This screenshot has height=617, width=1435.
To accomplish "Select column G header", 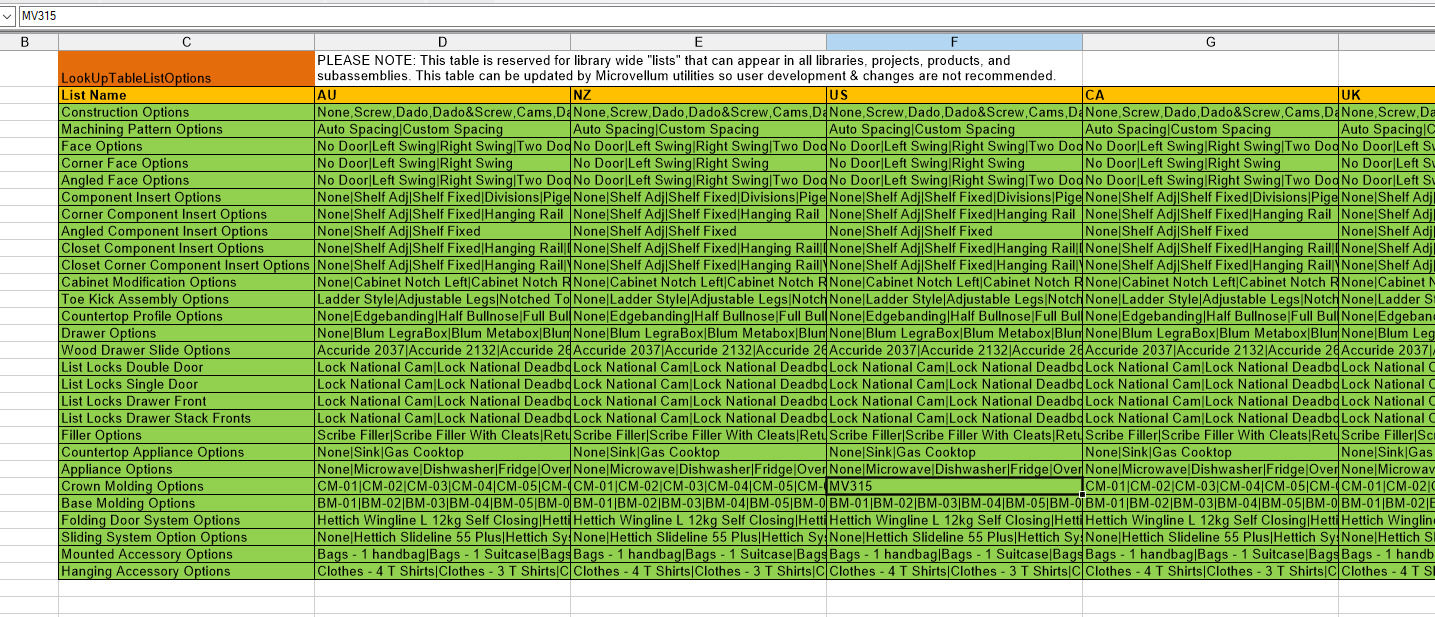I will (x=1210, y=42).
